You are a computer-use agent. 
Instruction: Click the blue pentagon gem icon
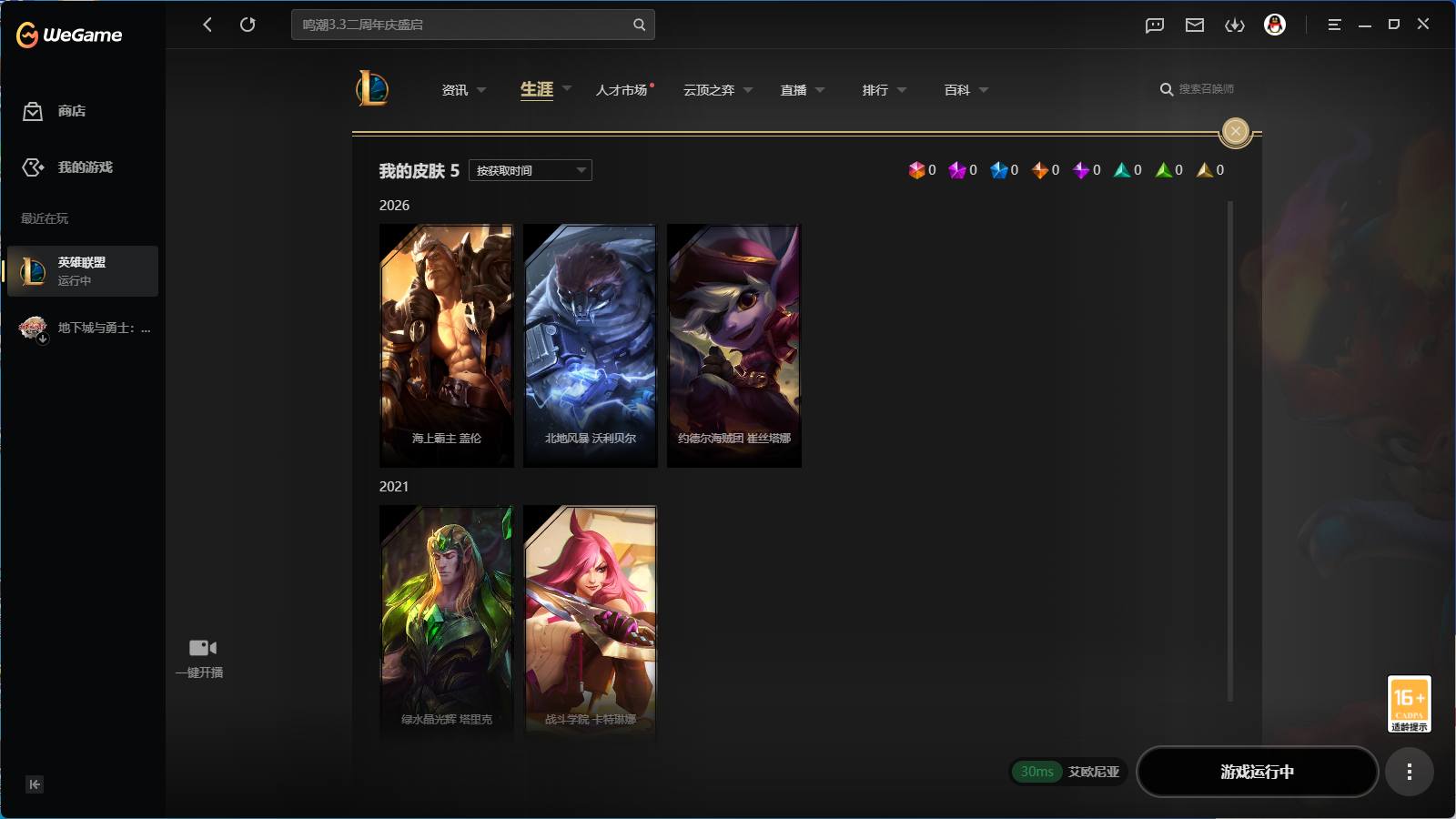(x=999, y=170)
